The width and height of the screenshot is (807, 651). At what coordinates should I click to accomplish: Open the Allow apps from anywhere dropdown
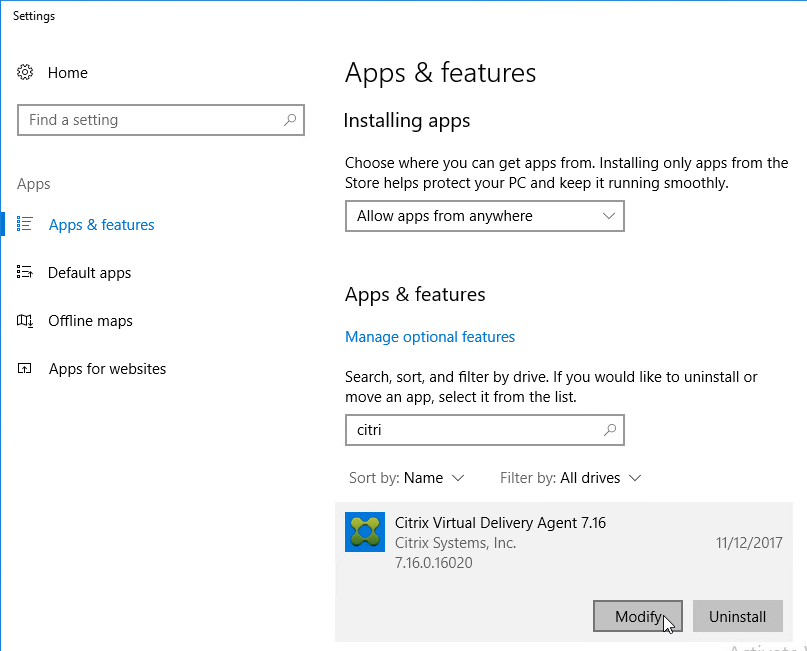click(x=485, y=216)
